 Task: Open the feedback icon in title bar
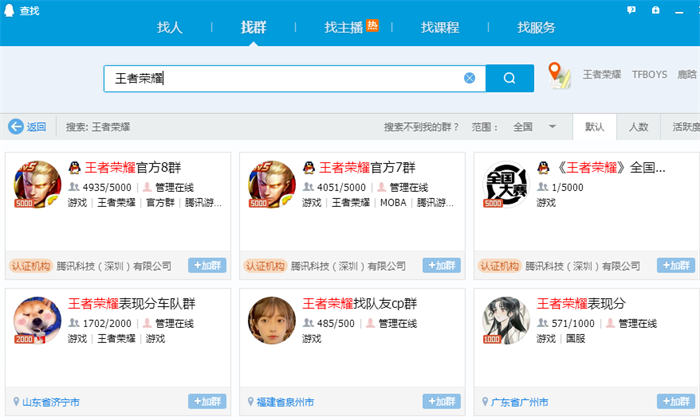point(631,10)
